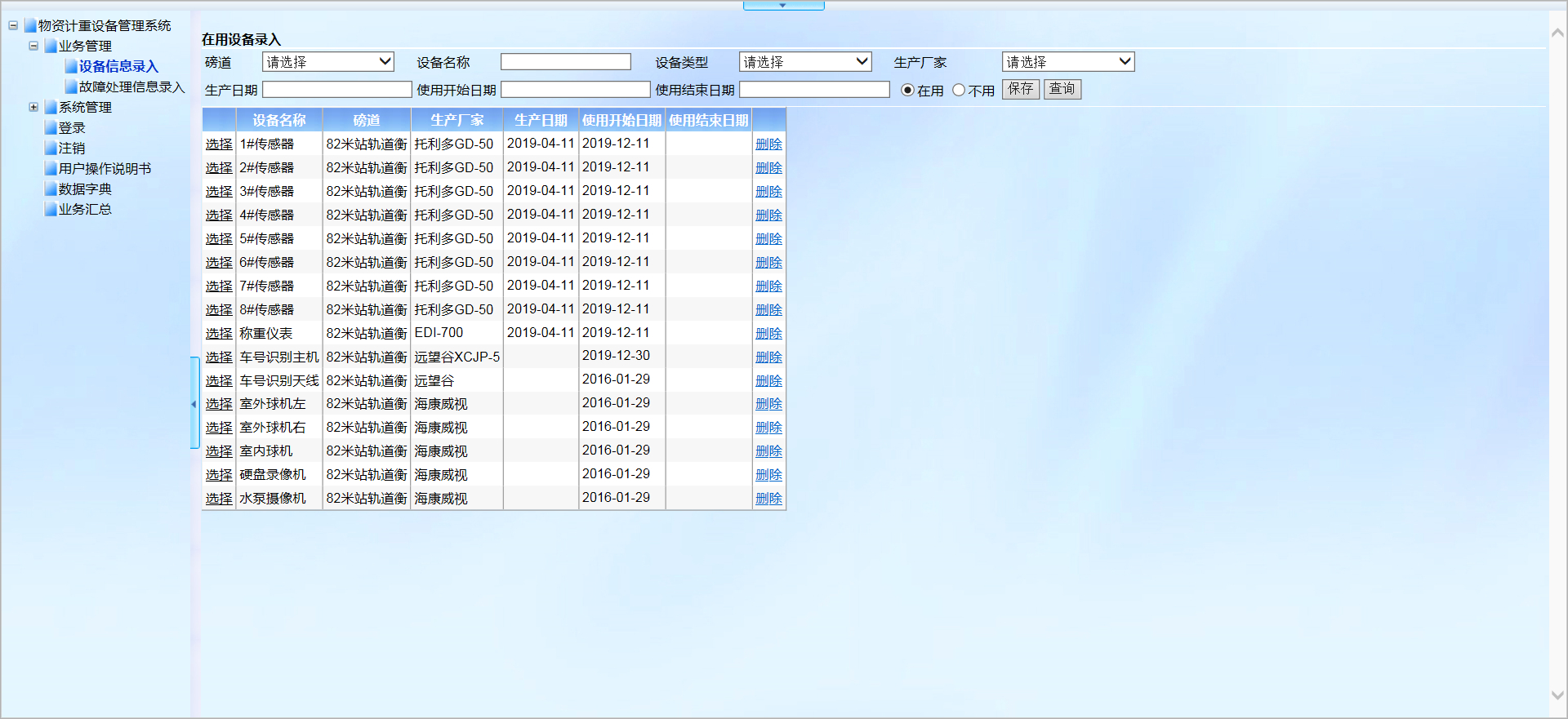1568x719 pixels.
Task: Open the 磅道 dropdown
Action: (327, 62)
